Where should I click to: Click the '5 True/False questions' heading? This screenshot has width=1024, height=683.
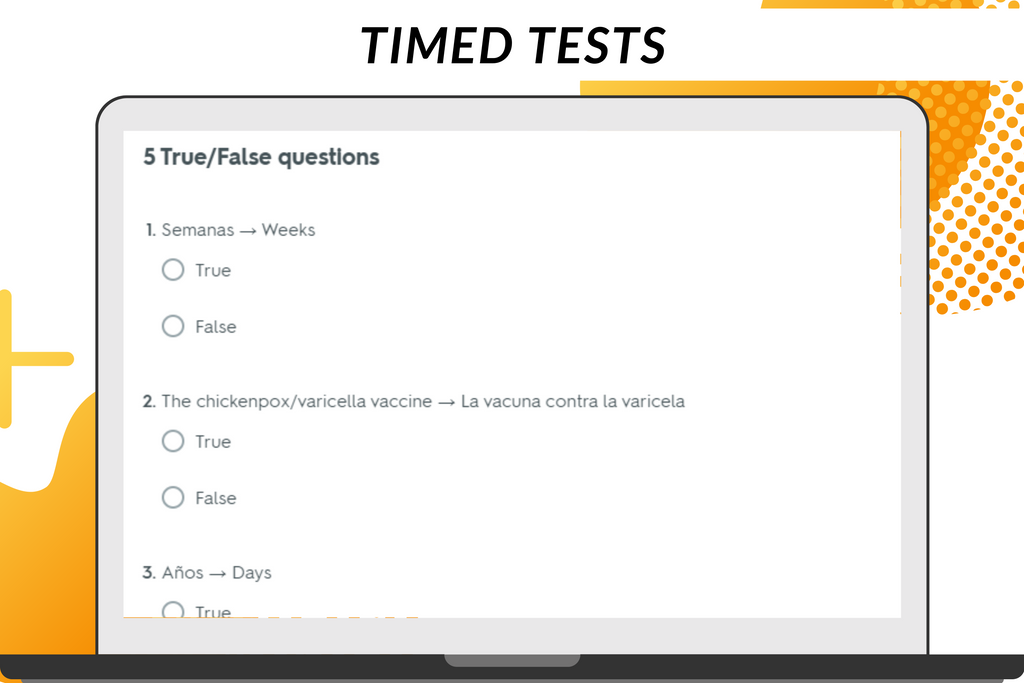pyautogui.click(x=261, y=157)
